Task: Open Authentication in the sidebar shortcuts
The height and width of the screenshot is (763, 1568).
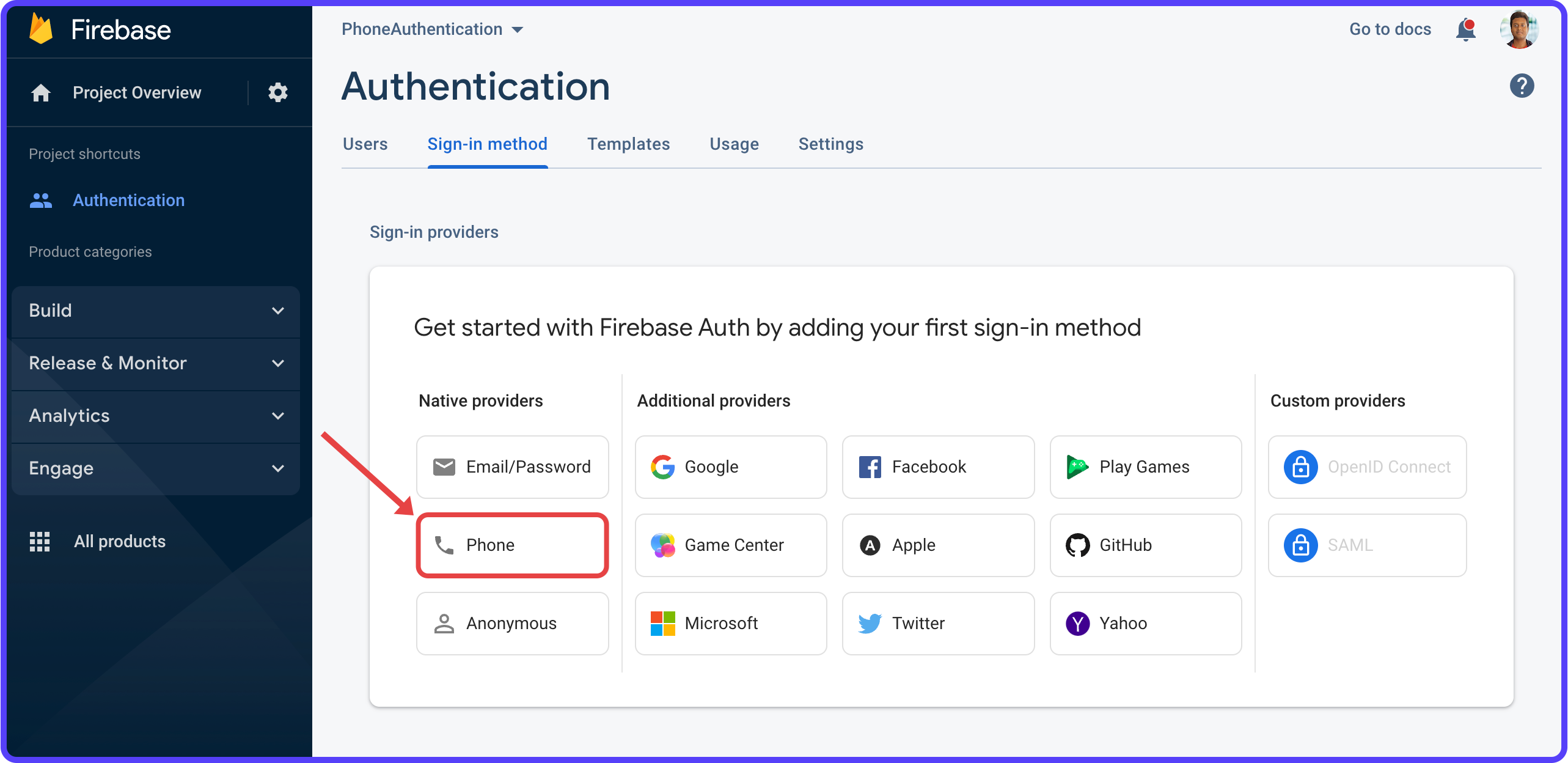Action: point(128,201)
